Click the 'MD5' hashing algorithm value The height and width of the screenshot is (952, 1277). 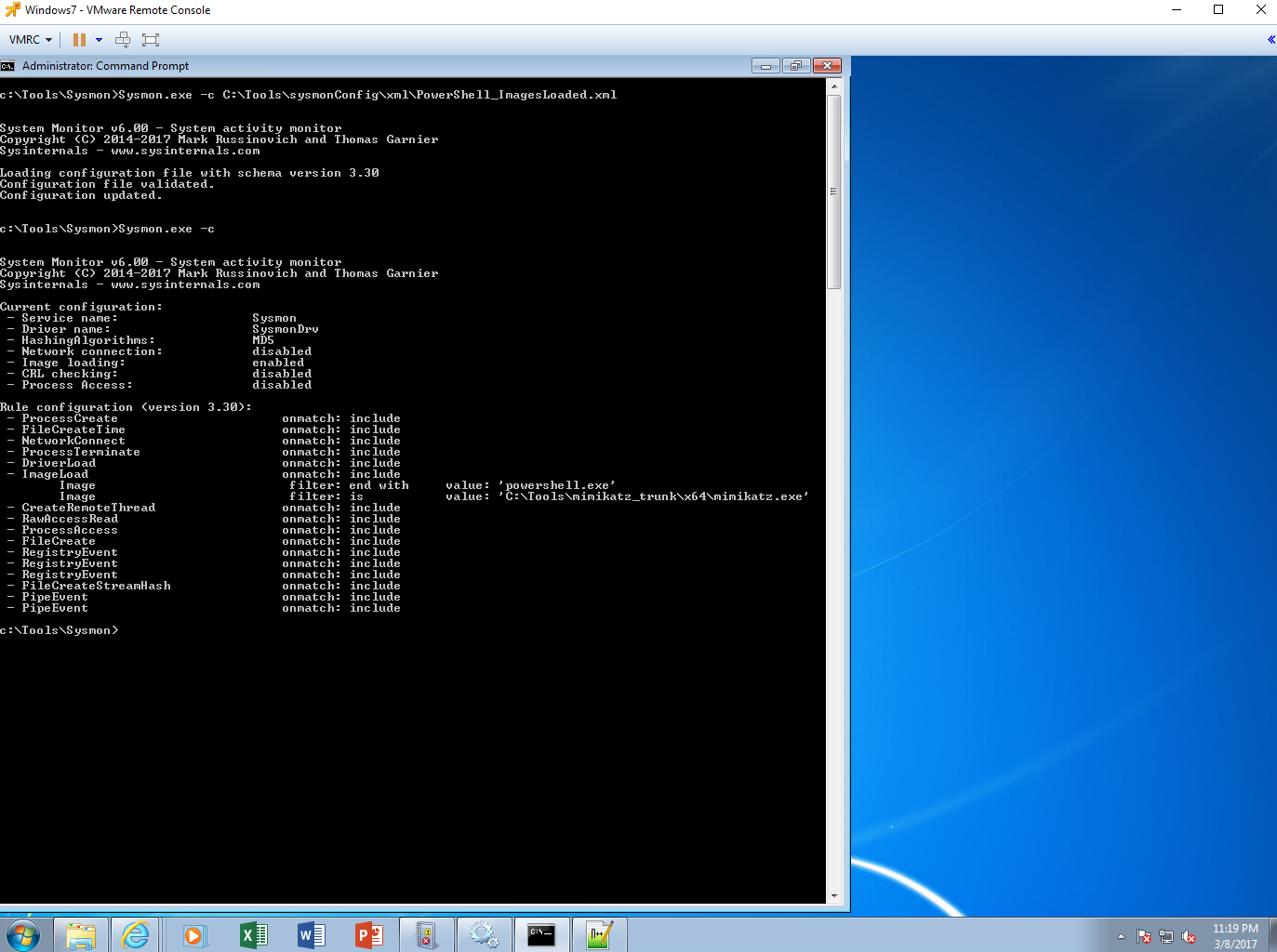263,340
